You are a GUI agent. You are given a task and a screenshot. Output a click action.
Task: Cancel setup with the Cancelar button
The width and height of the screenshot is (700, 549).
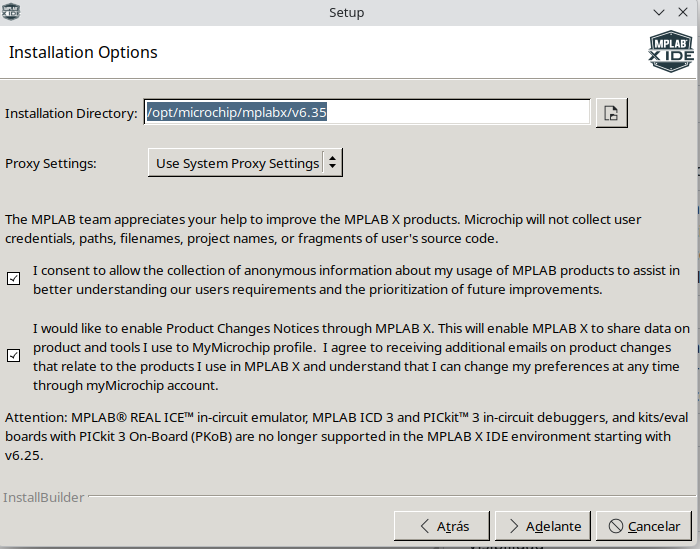pyautogui.click(x=644, y=526)
